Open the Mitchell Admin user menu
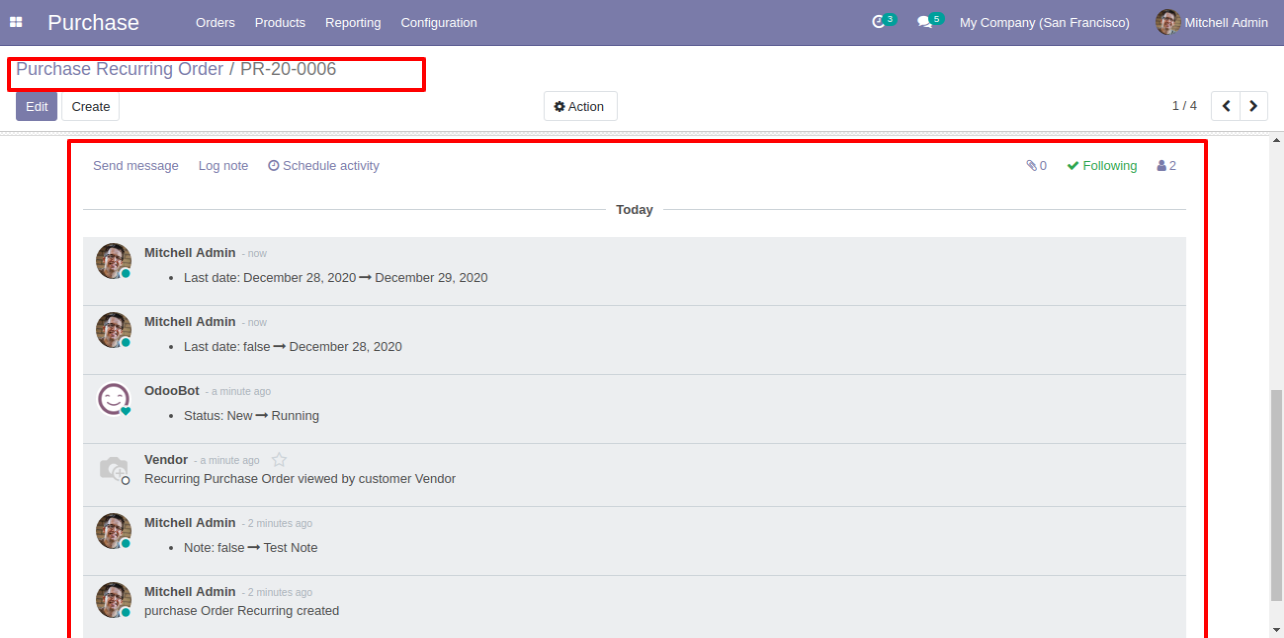Image resolution: width=1284 pixels, height=638 pixels. [1212, 22]
